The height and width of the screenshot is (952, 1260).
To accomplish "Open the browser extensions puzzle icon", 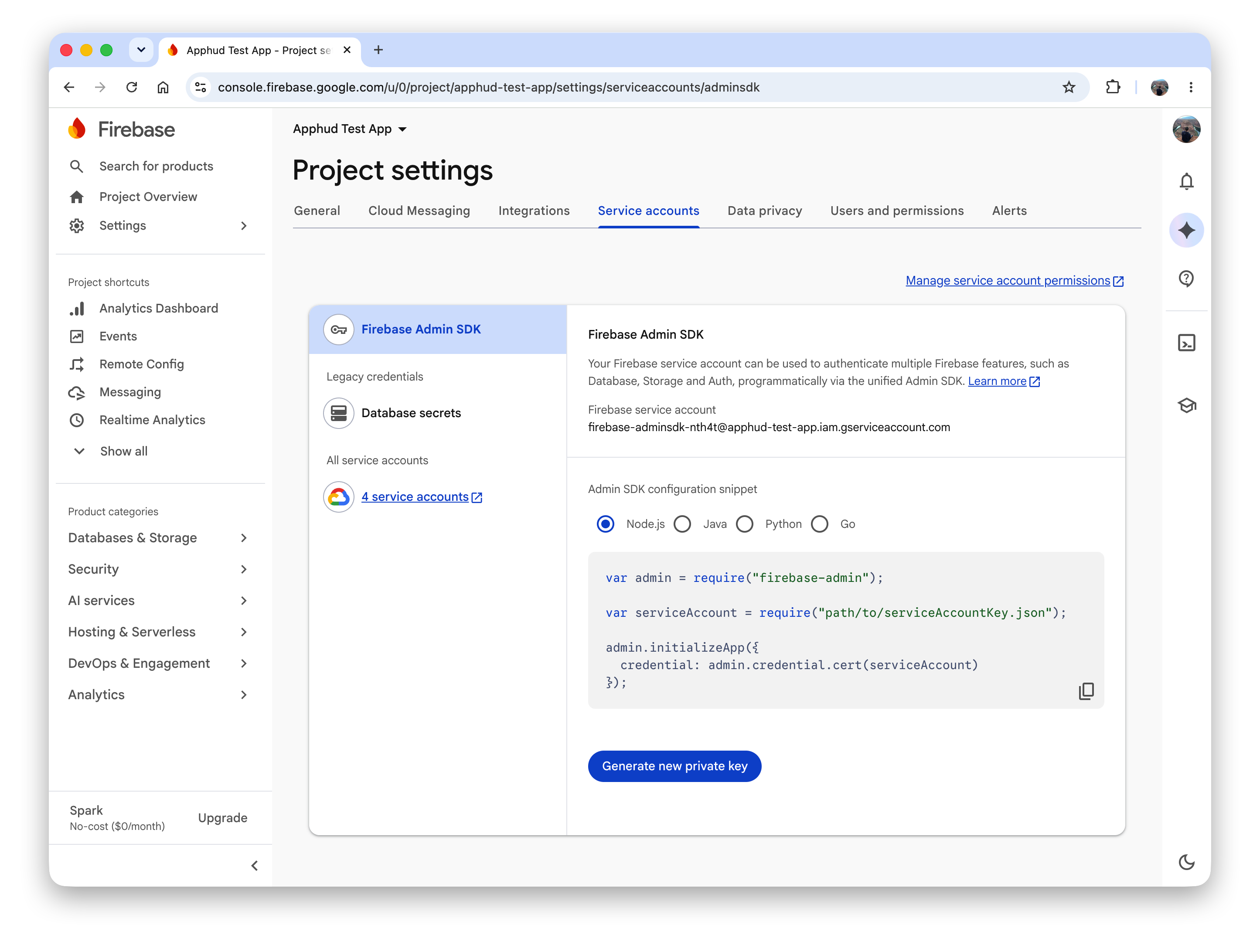I will pyautogui.click(x=1113, y=87).
